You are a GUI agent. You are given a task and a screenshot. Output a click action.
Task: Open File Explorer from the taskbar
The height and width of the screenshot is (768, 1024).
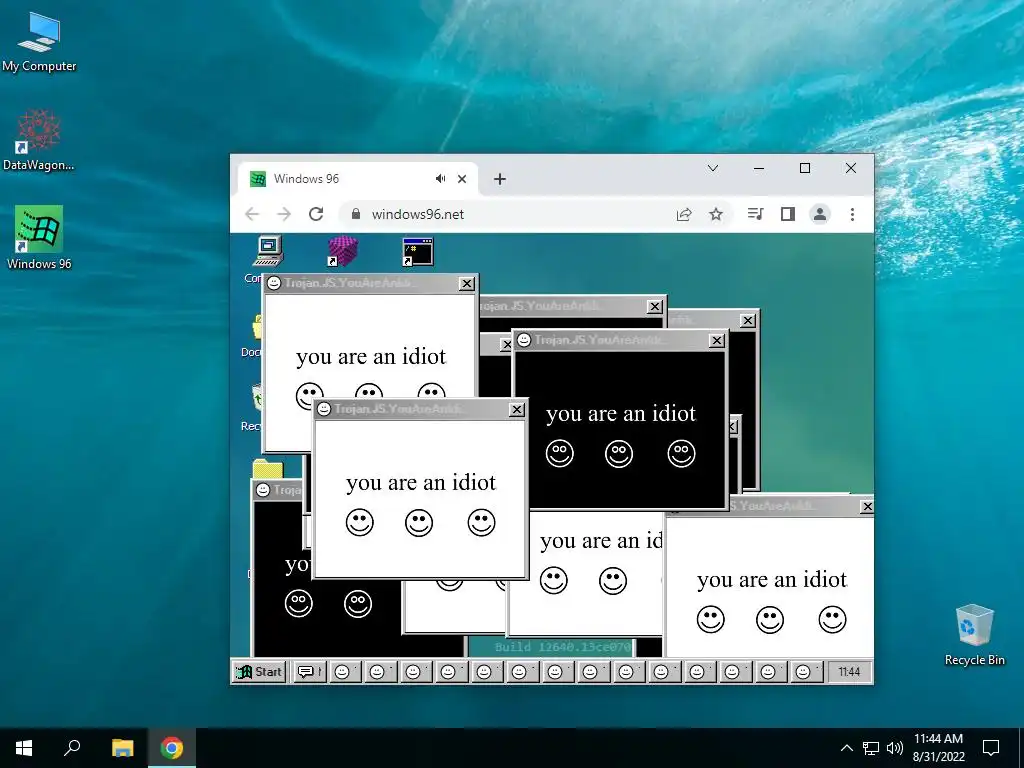122,748
